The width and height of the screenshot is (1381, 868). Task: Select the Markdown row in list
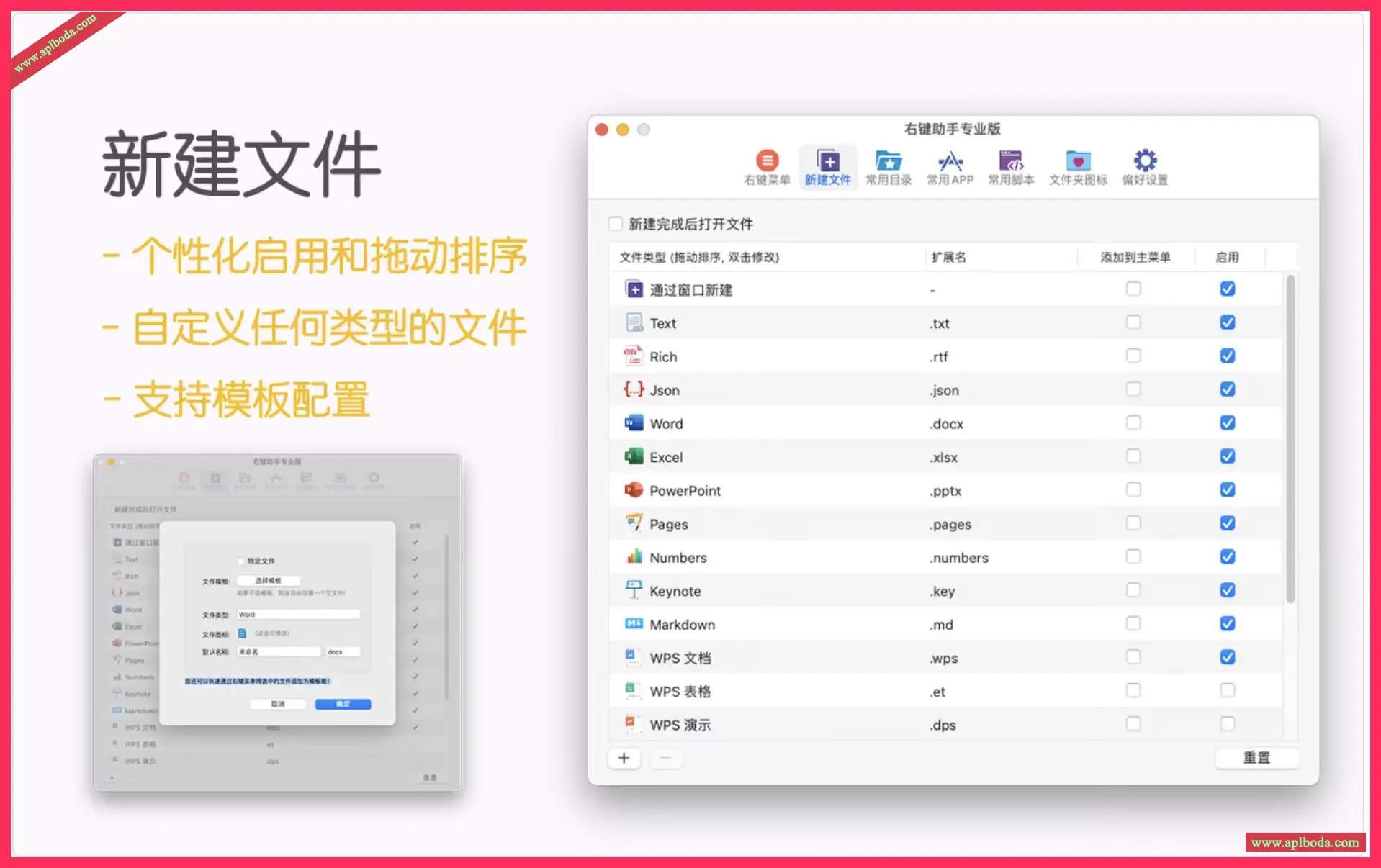[x=792, y=625]
